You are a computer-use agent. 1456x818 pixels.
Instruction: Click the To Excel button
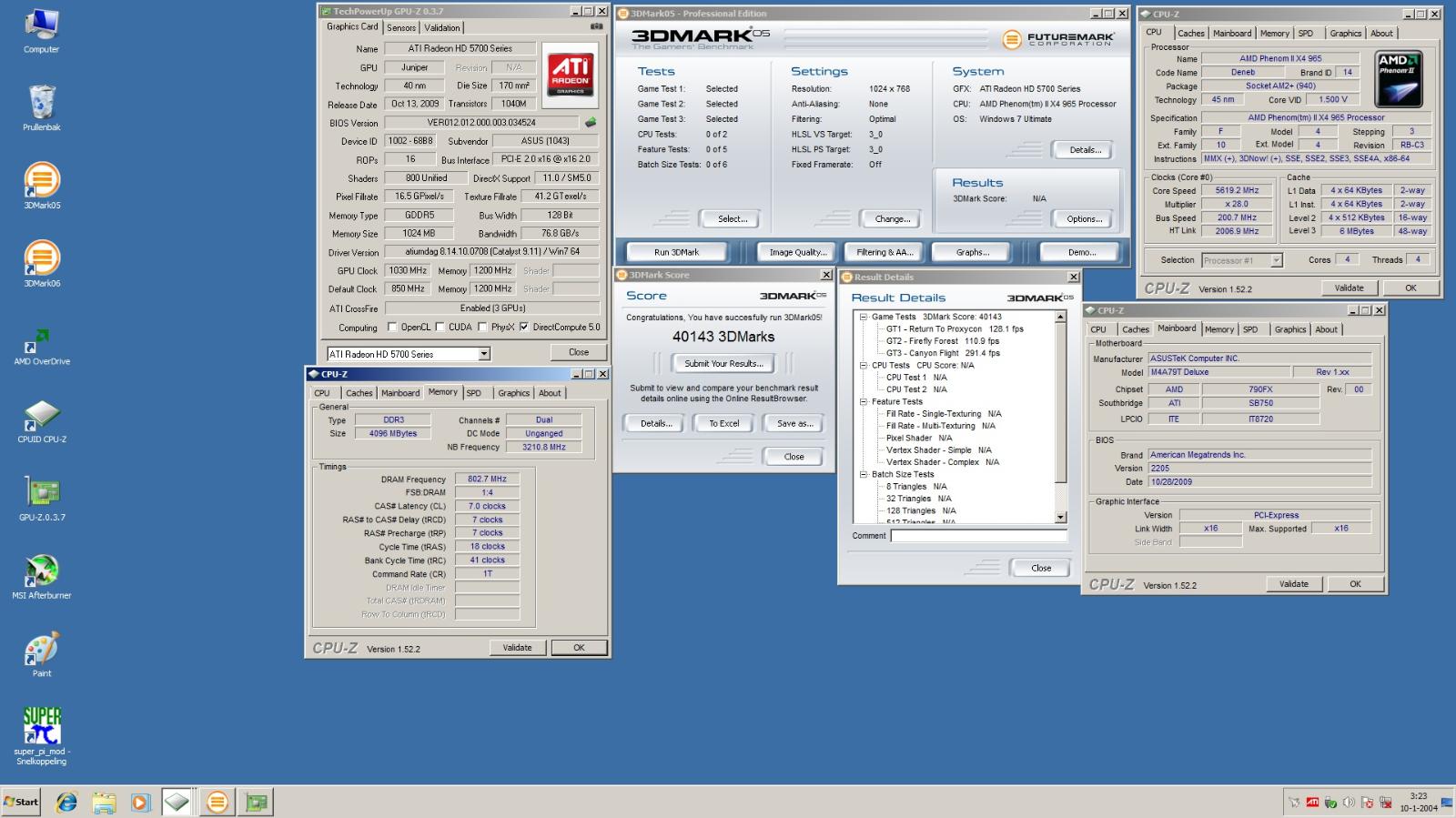point(724,423)
